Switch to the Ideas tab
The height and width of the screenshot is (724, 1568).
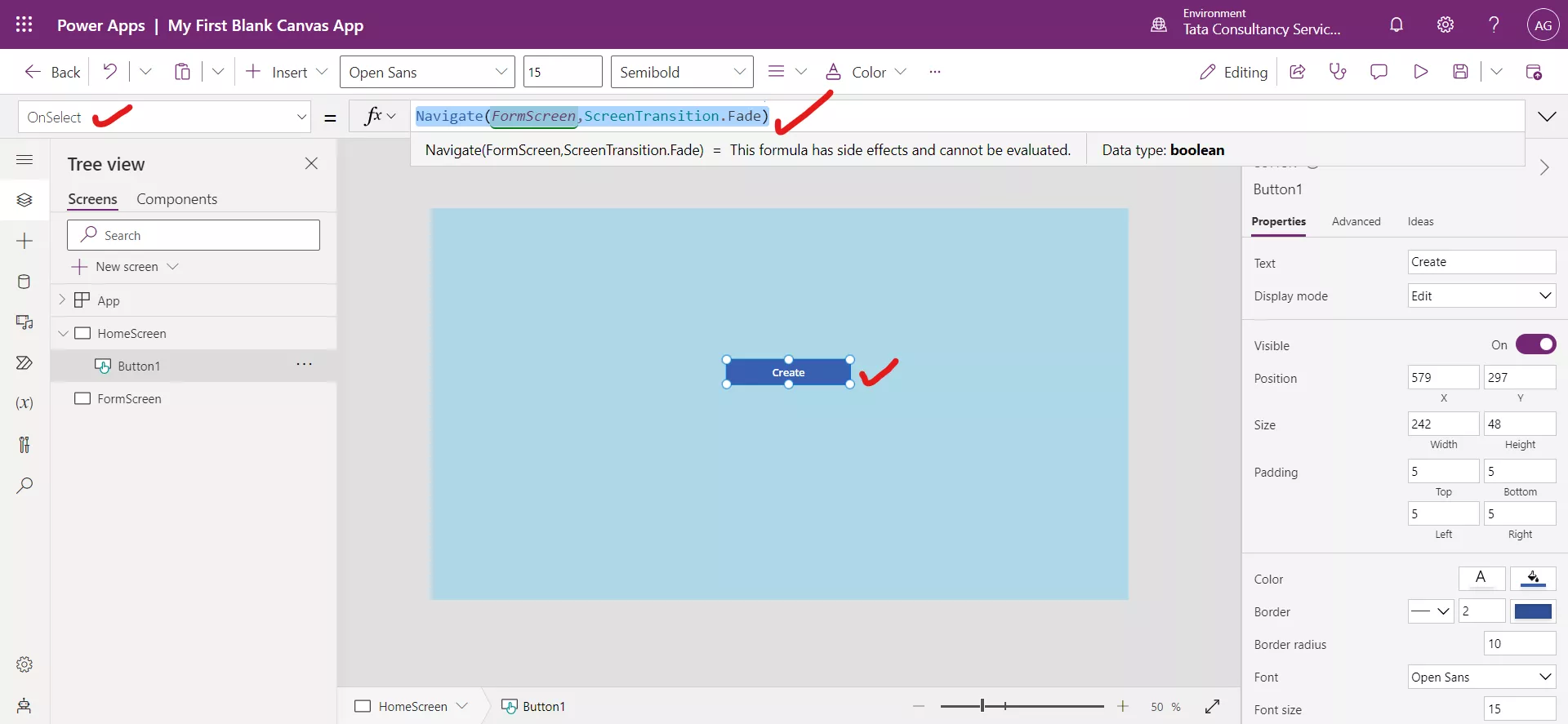(1420, 221)
